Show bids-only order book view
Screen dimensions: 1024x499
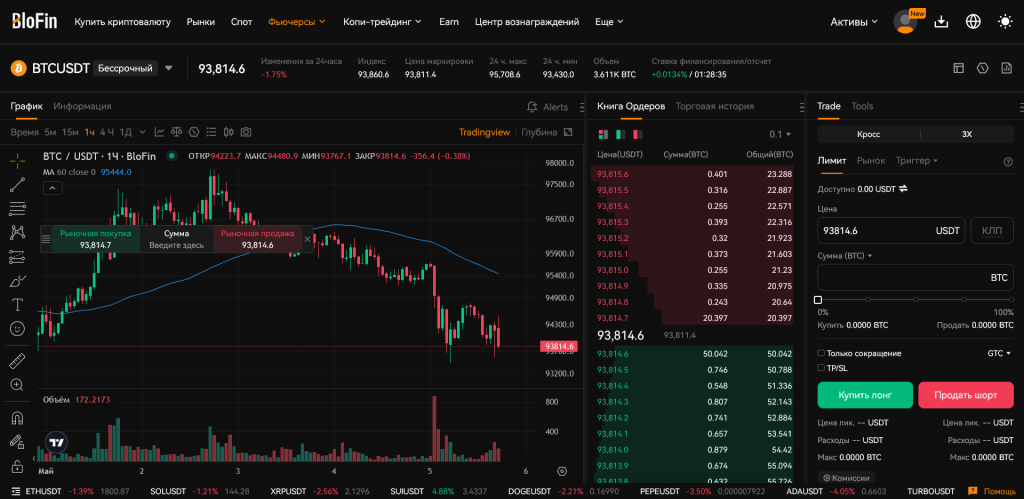620,134
